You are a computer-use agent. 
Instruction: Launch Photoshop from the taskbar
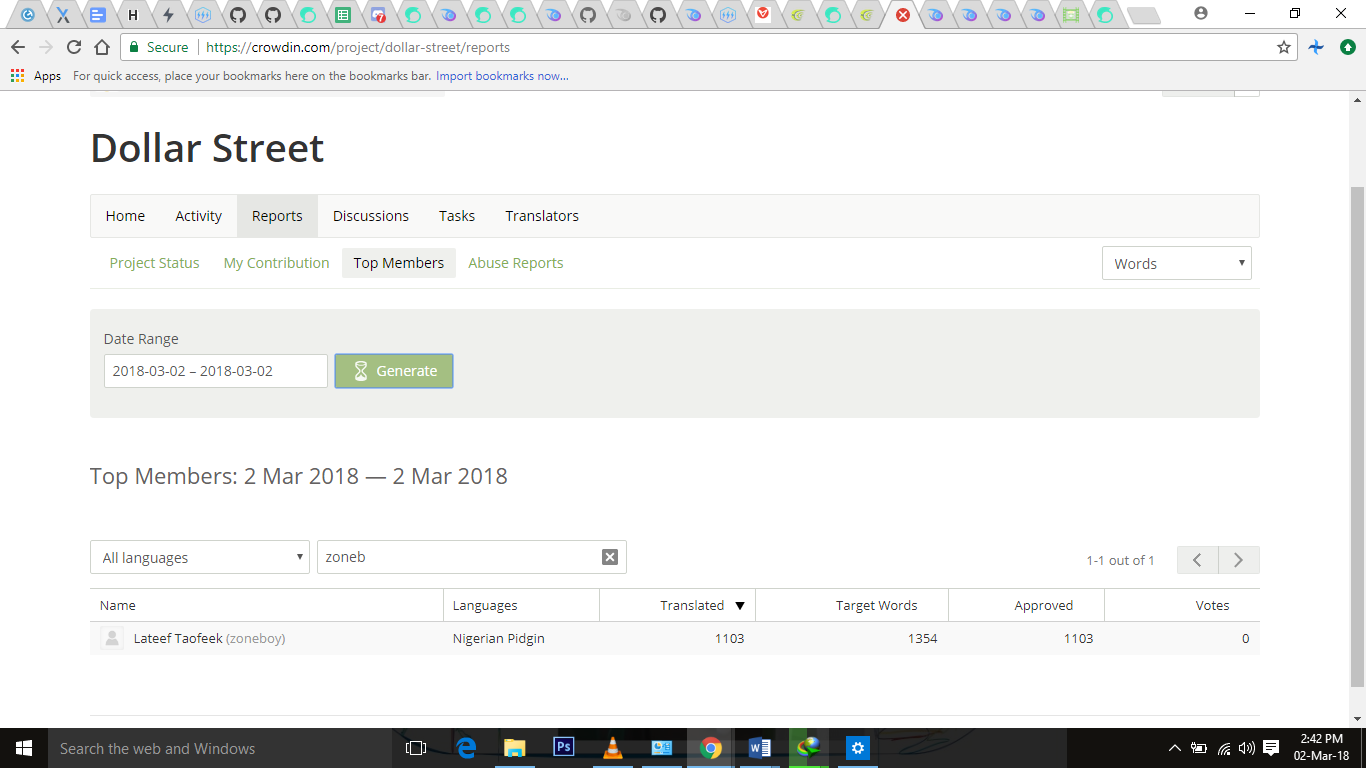tap(563, 748)
